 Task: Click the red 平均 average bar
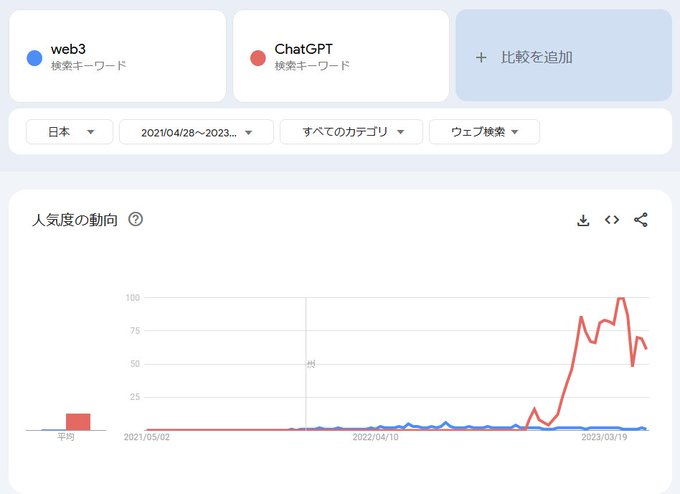pyautogui.click(x=78, y=422)
